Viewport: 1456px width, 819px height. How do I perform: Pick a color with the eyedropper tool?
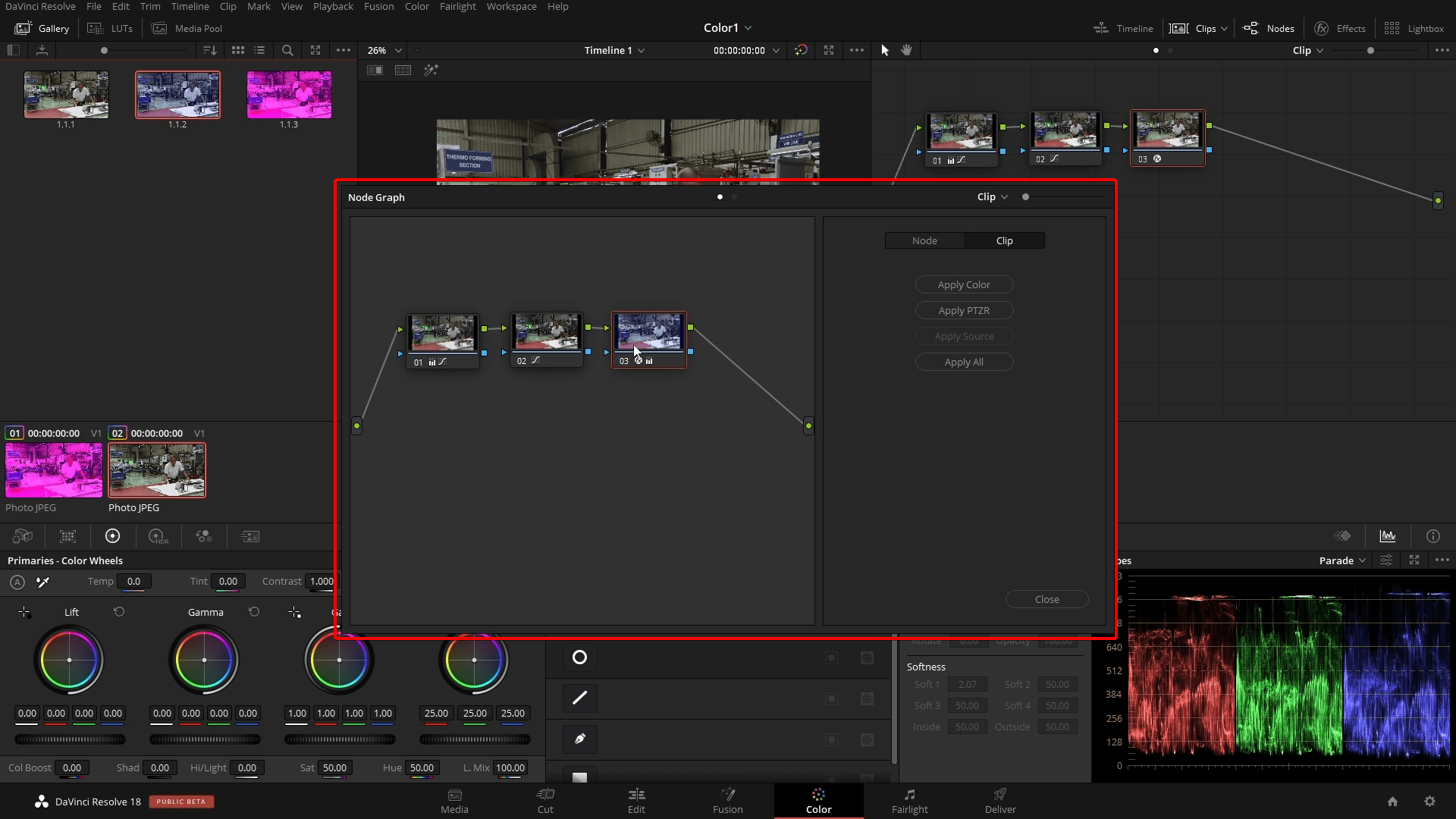point(43,582)
